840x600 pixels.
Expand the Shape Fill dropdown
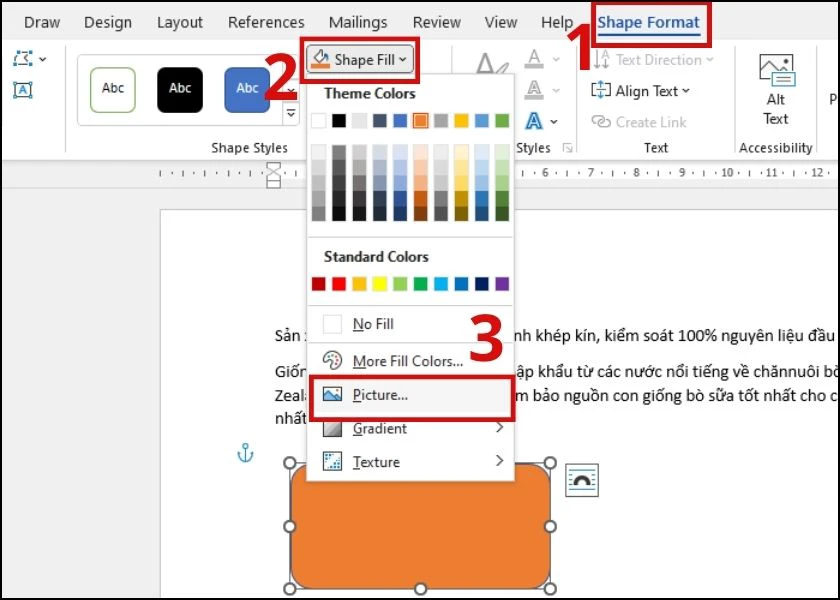pyautogui.click(x=360, y=60)
